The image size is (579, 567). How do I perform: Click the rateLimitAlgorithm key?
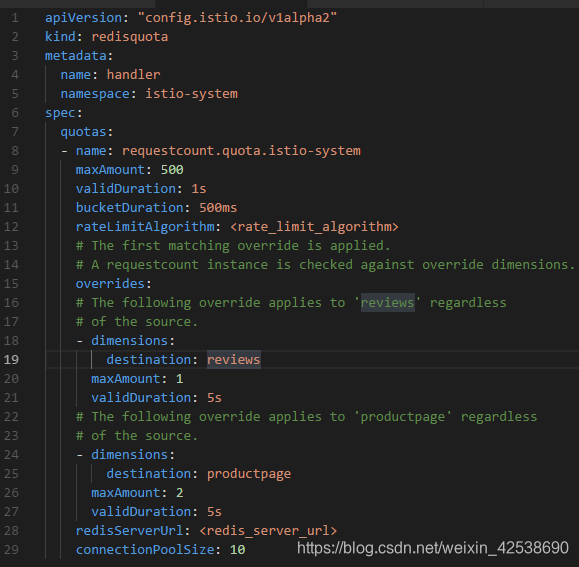pyautogui.click(x=145, y=227)
